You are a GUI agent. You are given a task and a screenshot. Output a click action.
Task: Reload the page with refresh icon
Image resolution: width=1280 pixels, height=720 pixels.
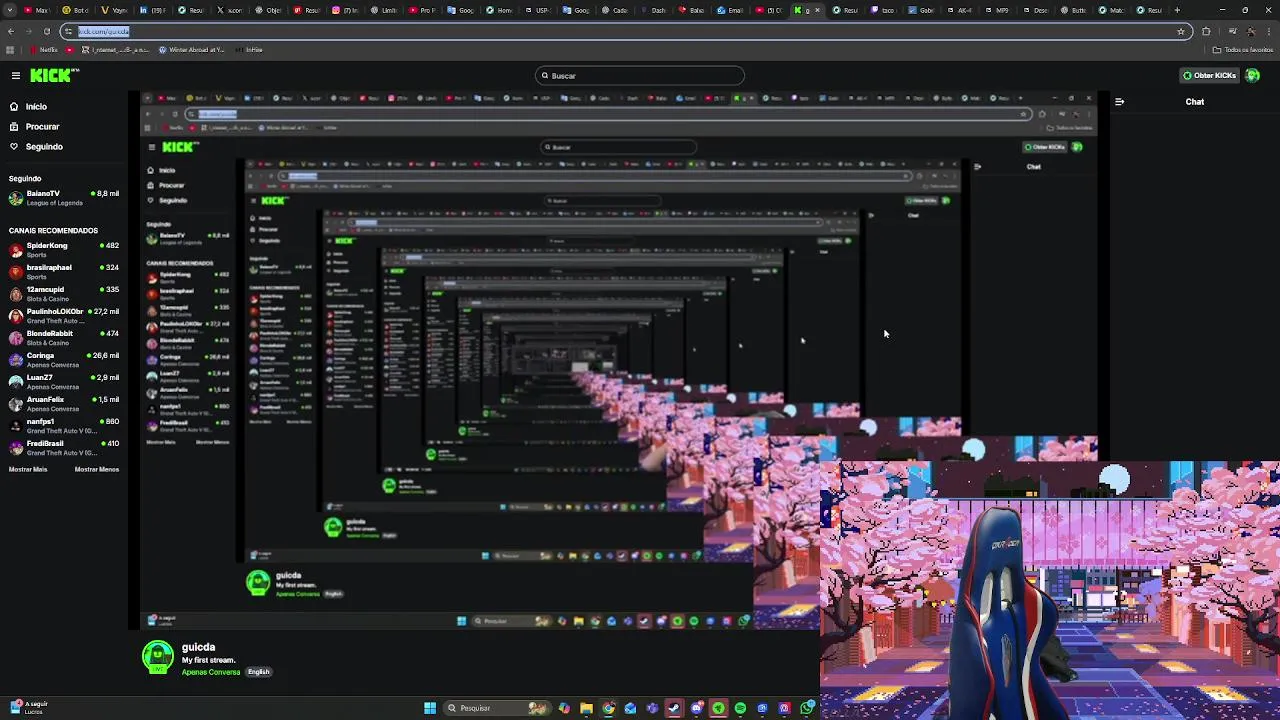46,31
